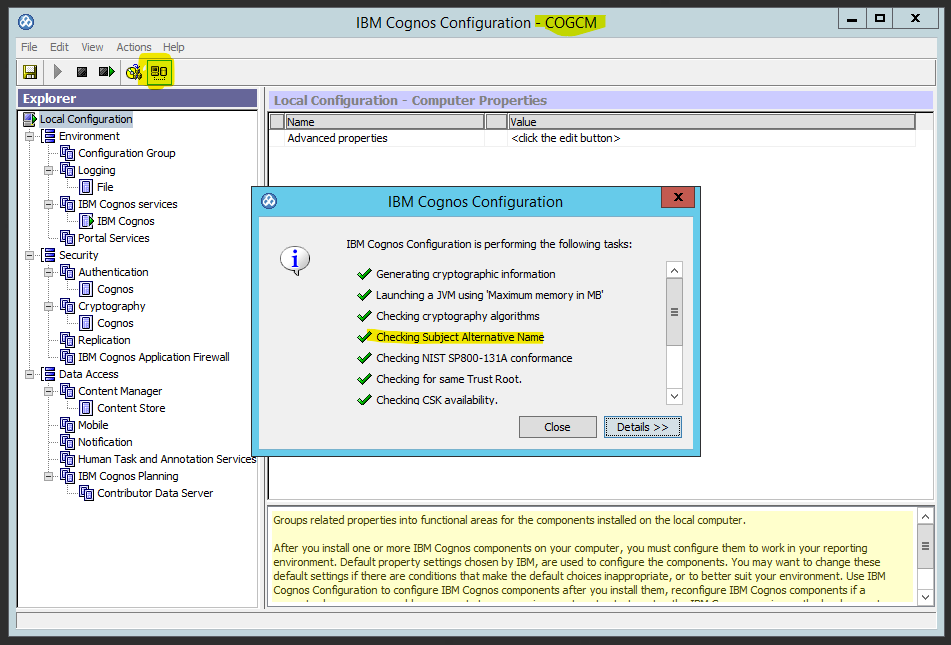The width and height of the screenshot is (951, 645).
Task: Open the File menu
Action: pos(29,47)
